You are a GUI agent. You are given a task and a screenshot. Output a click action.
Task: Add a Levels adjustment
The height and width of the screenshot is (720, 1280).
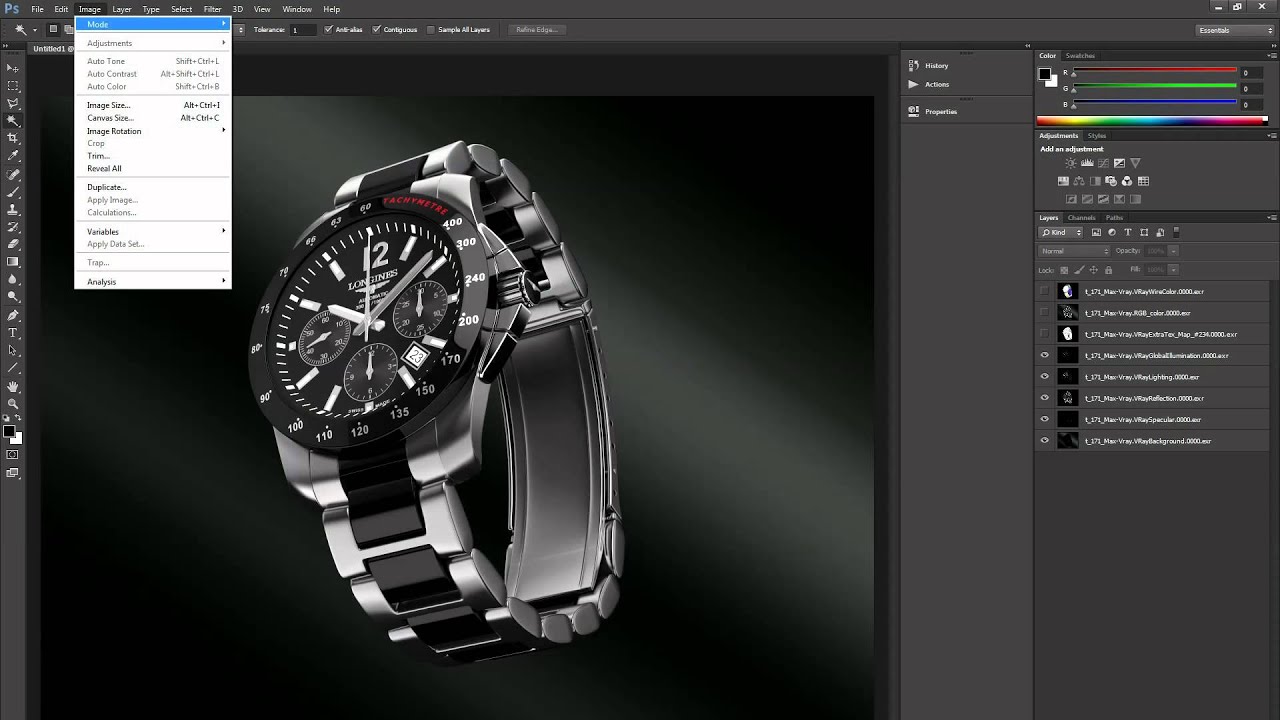1087,163
